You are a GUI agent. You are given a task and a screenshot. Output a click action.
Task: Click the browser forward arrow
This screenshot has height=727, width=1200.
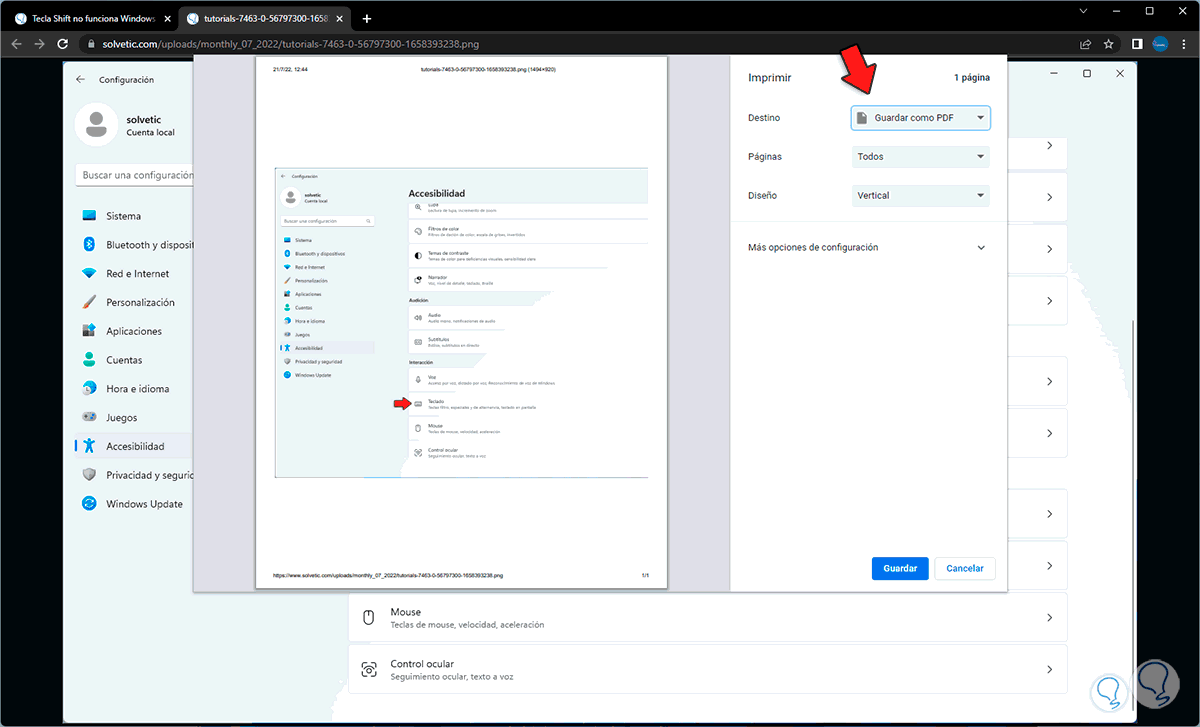tap(40, 44)
